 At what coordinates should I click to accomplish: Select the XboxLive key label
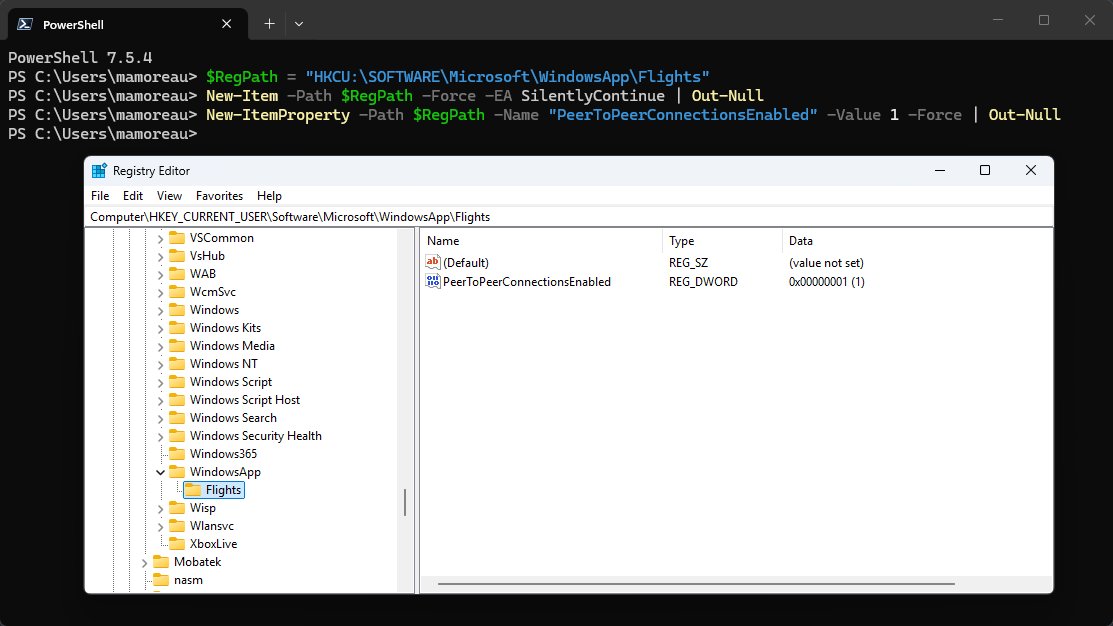pyautogui.click(x=213, y=544)
